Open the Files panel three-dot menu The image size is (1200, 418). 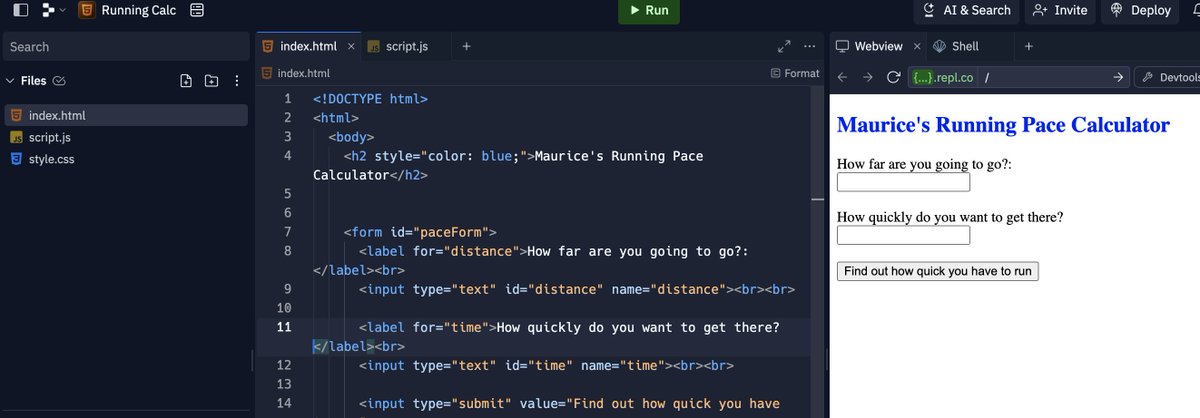point(237,81)
